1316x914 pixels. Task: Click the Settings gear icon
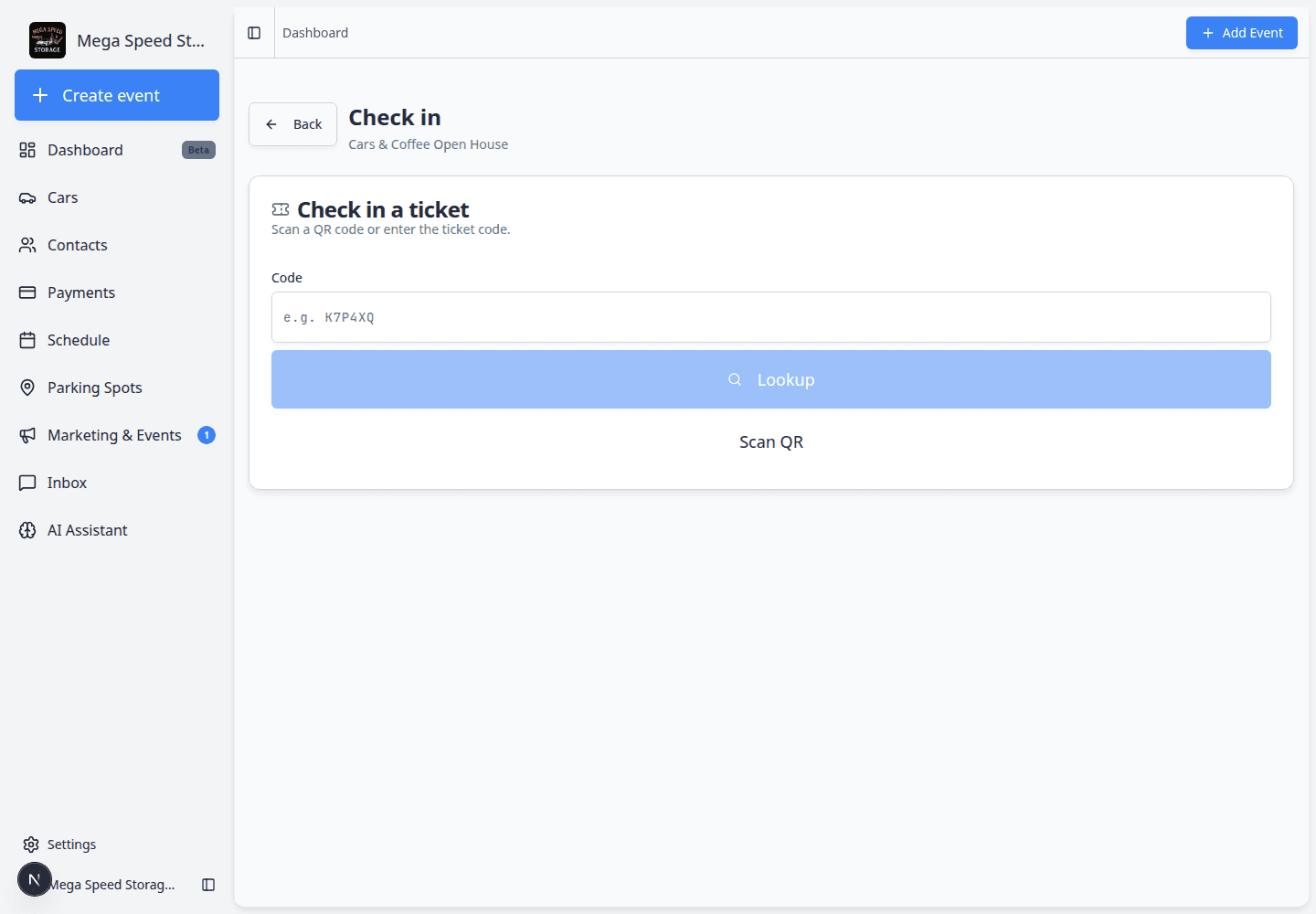coord(31,845)
